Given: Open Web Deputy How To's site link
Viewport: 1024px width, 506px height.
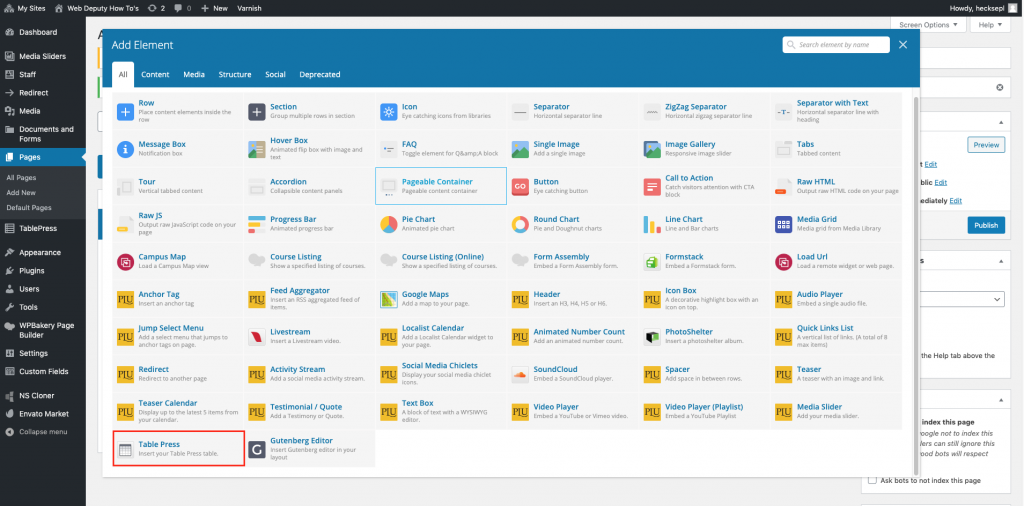Looking at the screenshot, I should tap(97, 8).
